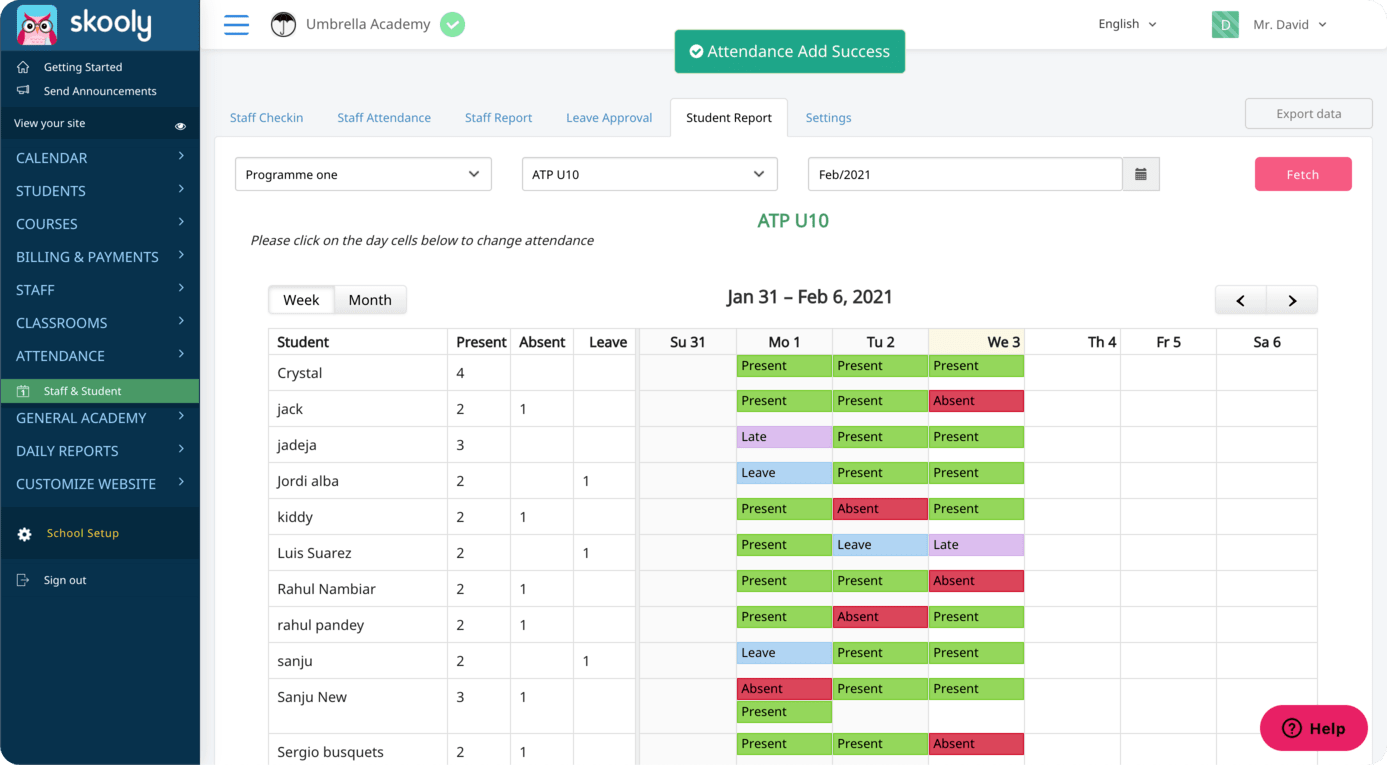Click the green verified checkmark beside Umbrella Academy
This screenshot has height=765, width=1387.
point(452,24)
